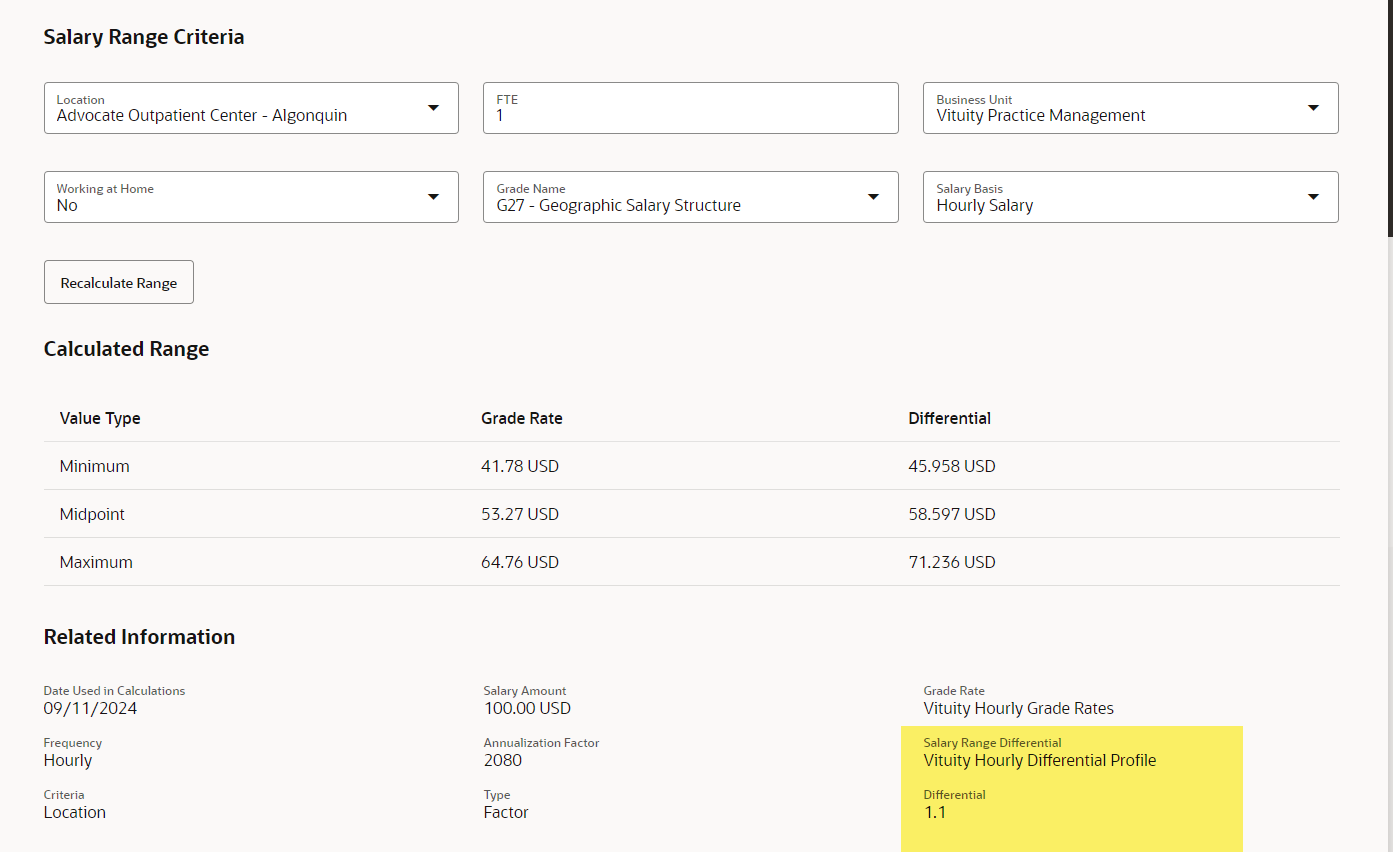The height and width of the screenshot is (852, 1393).
Task: Click into the FTE input field
Action: tap(690, 108)
